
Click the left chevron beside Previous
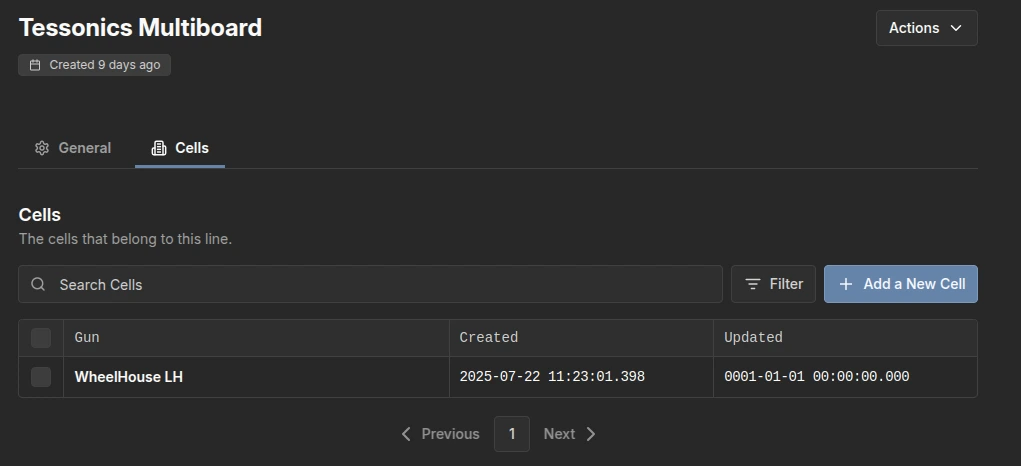coord(406,434)
